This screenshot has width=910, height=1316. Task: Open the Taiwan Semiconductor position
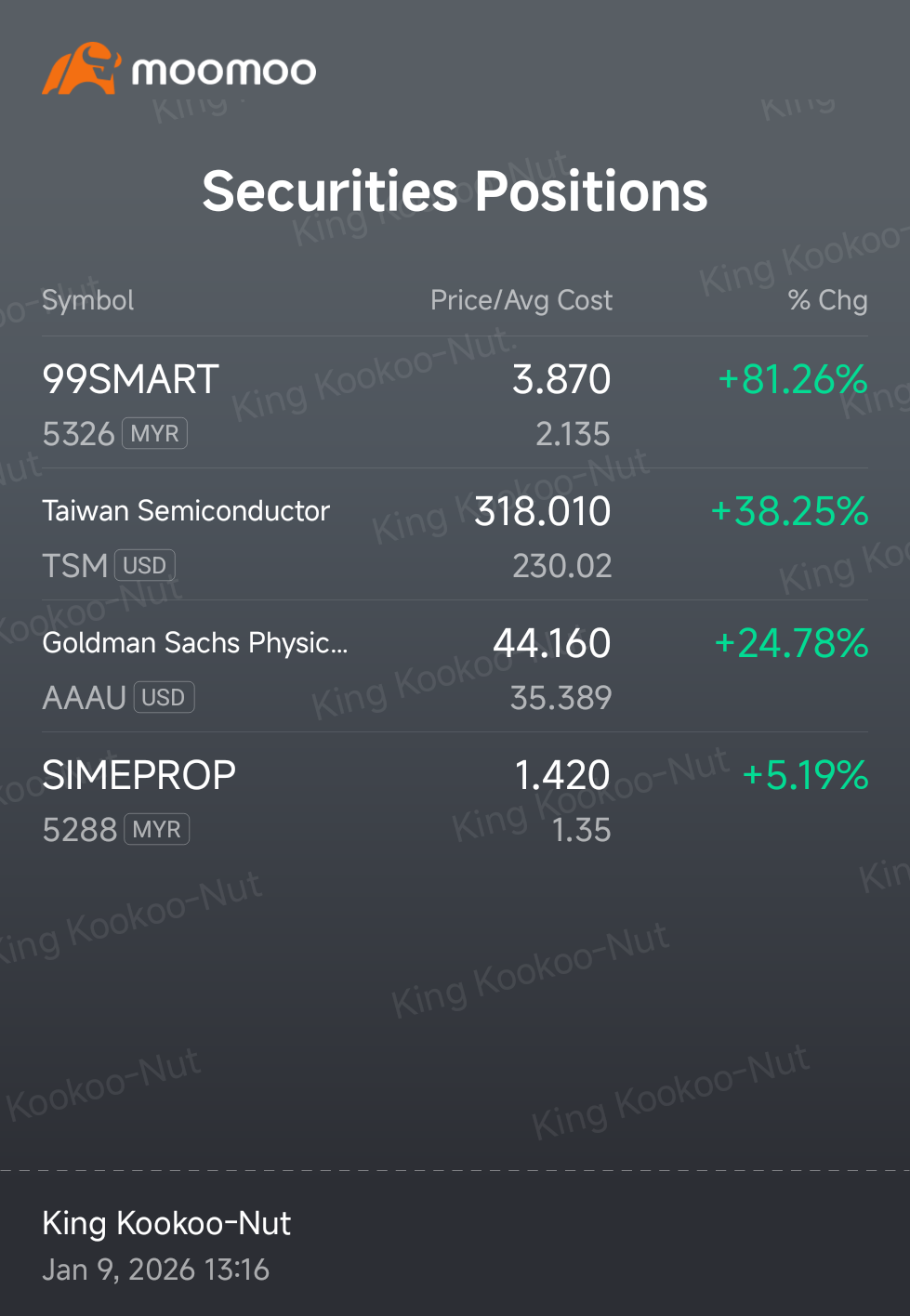tap(455, 534)
